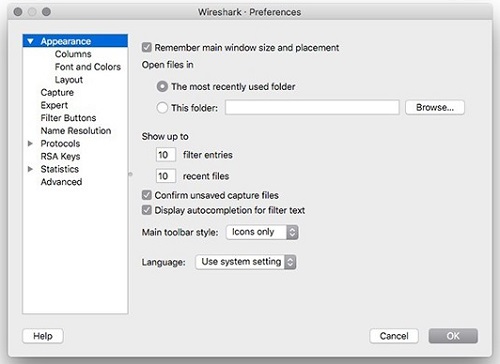500x364 pixels.
Task: Expand the Statistics tree section
Action: coord(30,169)
